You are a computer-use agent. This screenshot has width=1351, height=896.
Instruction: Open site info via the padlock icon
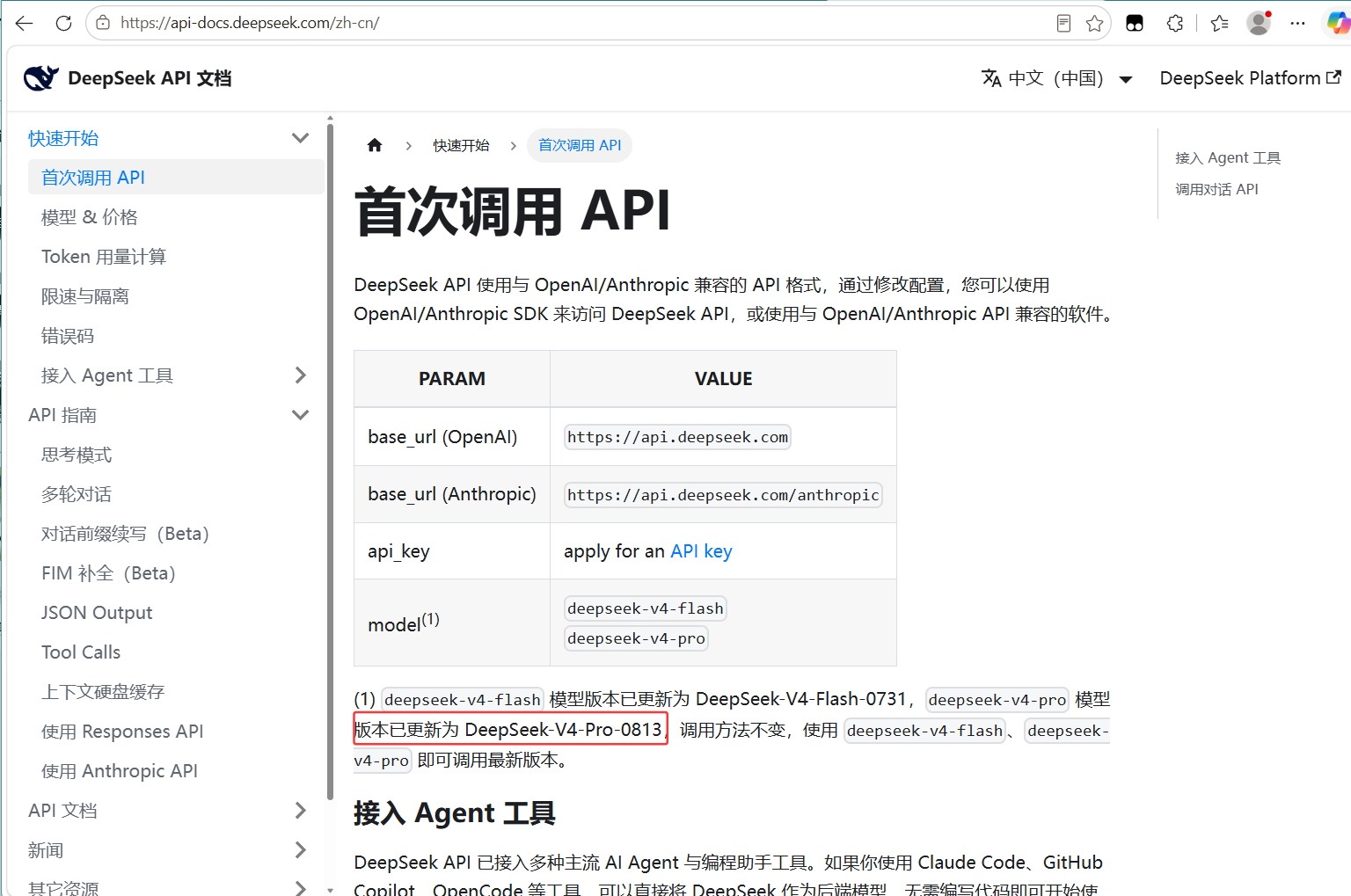point(103,23)
